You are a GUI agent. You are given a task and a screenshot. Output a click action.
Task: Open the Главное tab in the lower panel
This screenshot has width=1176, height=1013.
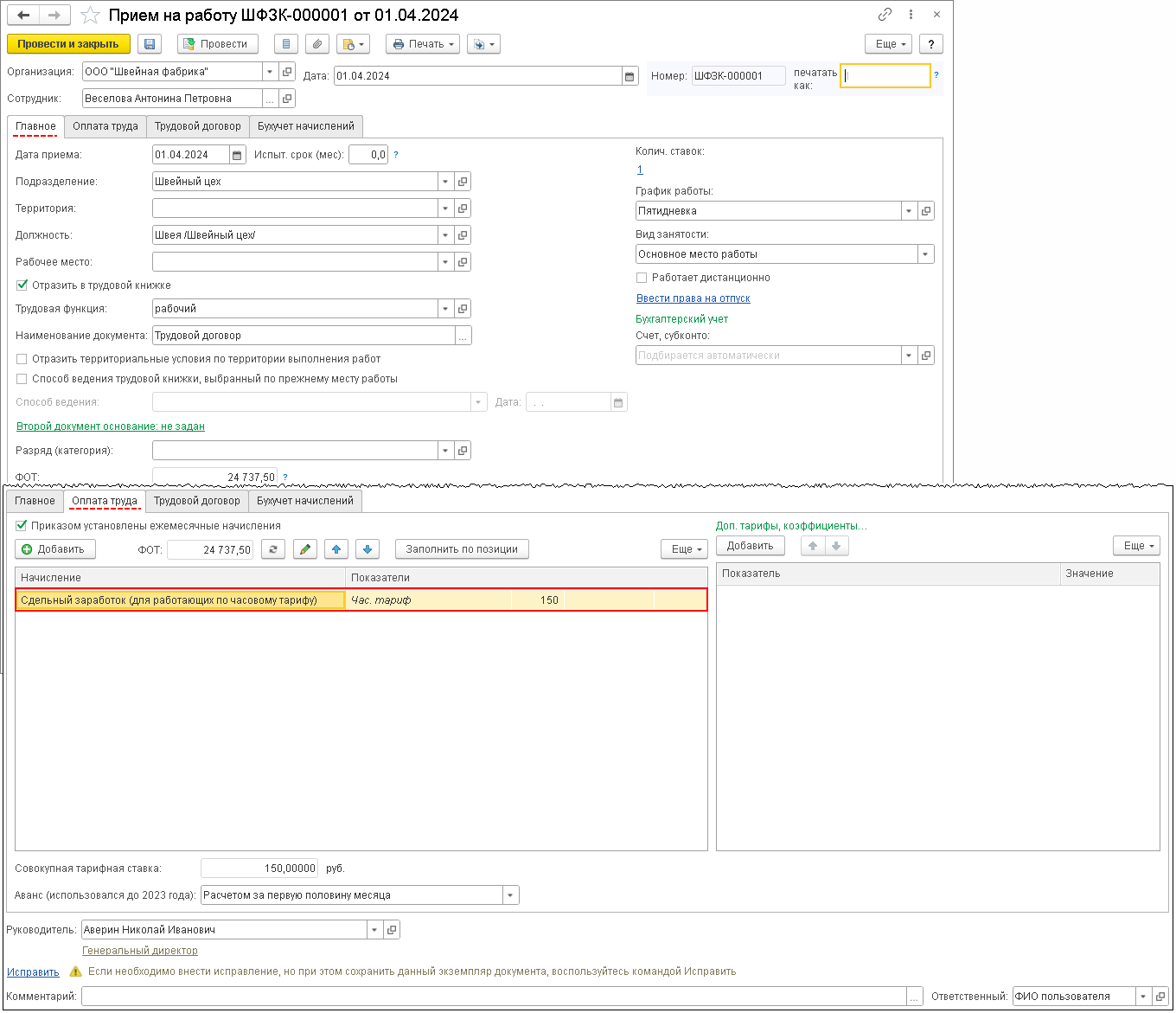tap(35, 501)
